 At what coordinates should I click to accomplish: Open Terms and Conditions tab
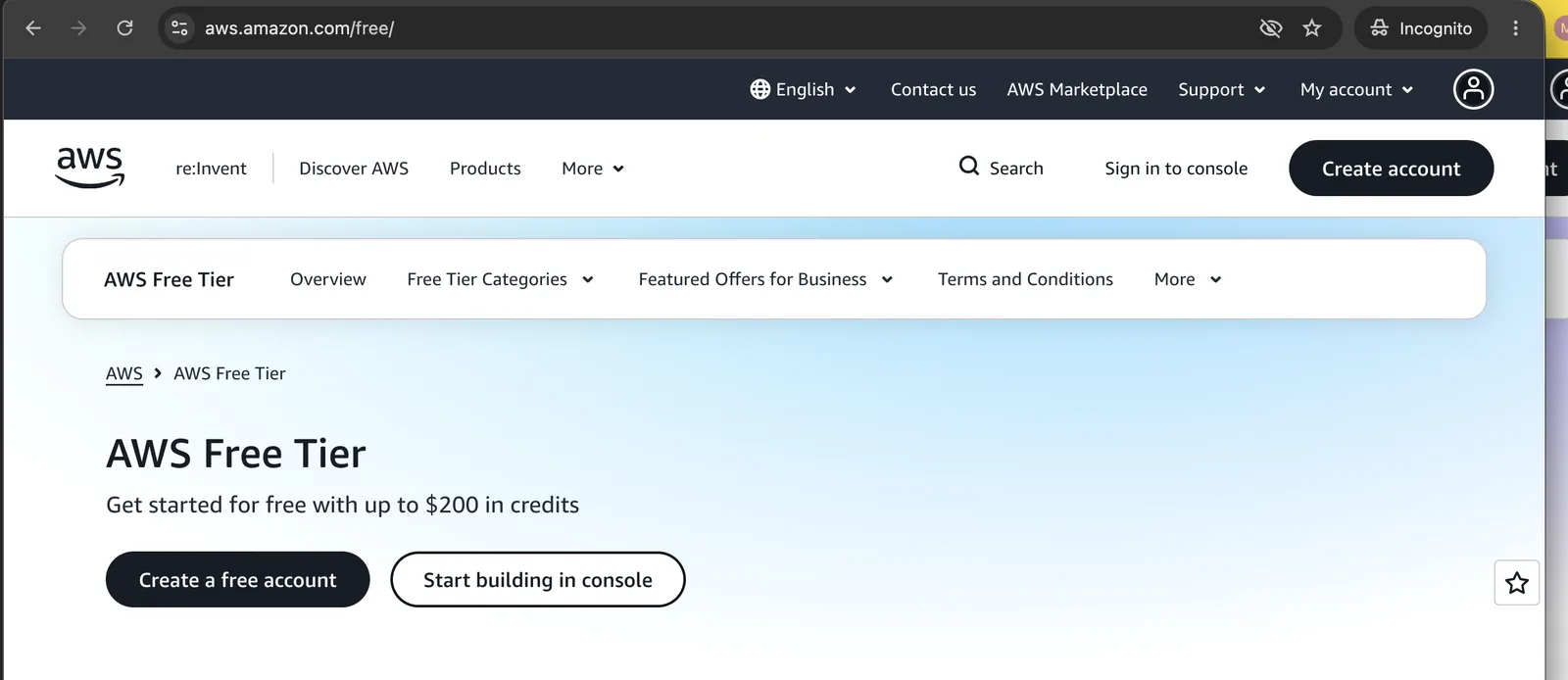(1025, 279)
